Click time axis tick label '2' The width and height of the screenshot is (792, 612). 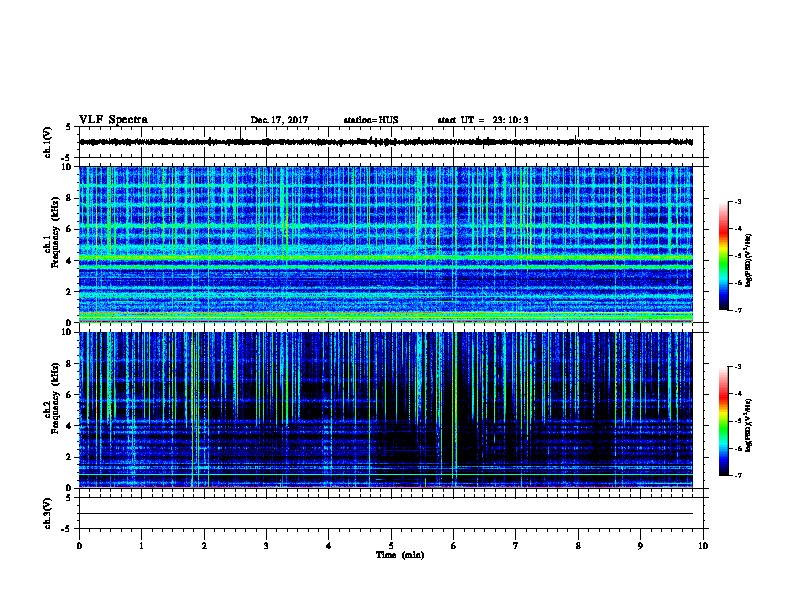click(204, 546)
